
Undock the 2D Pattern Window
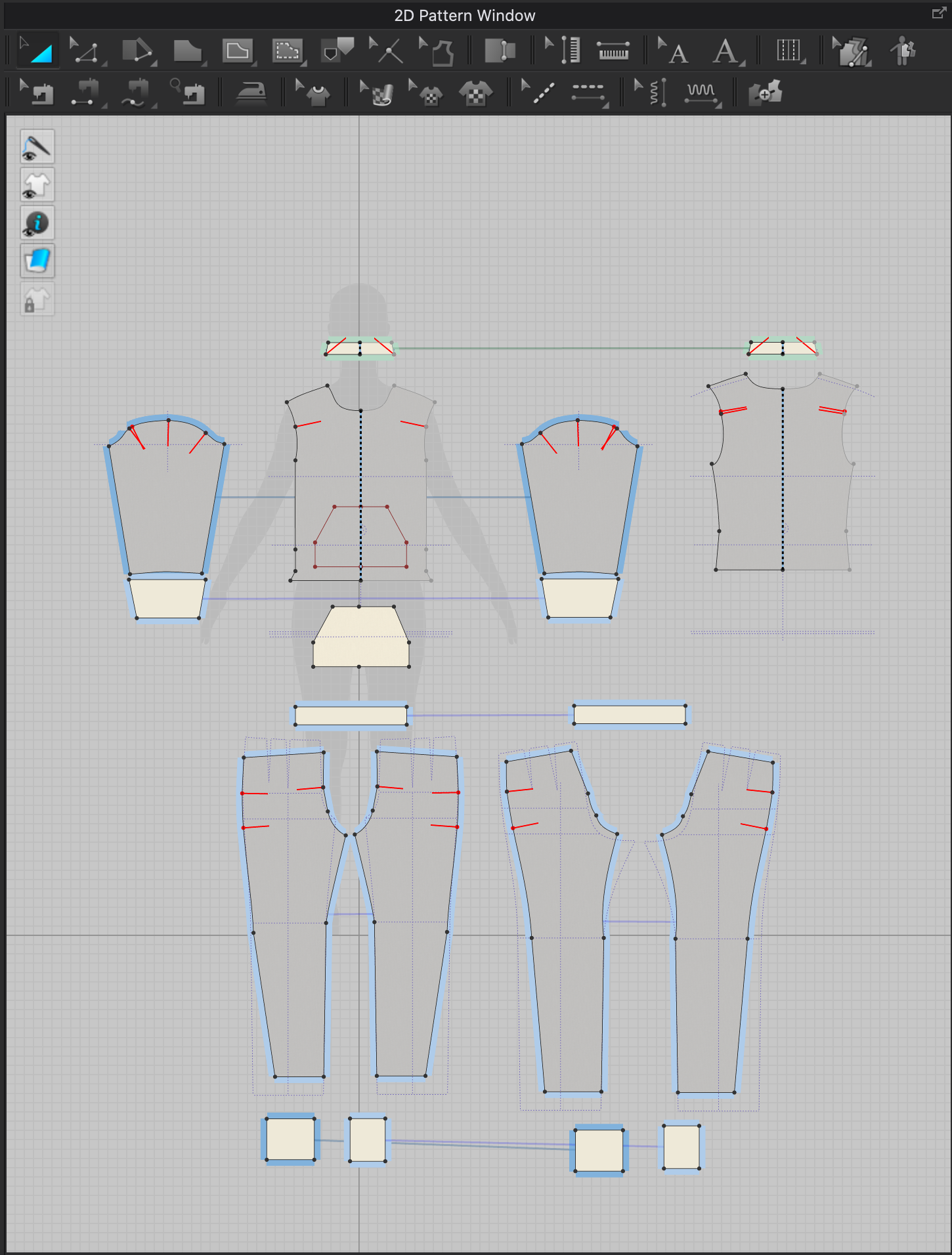click(939, 12)
